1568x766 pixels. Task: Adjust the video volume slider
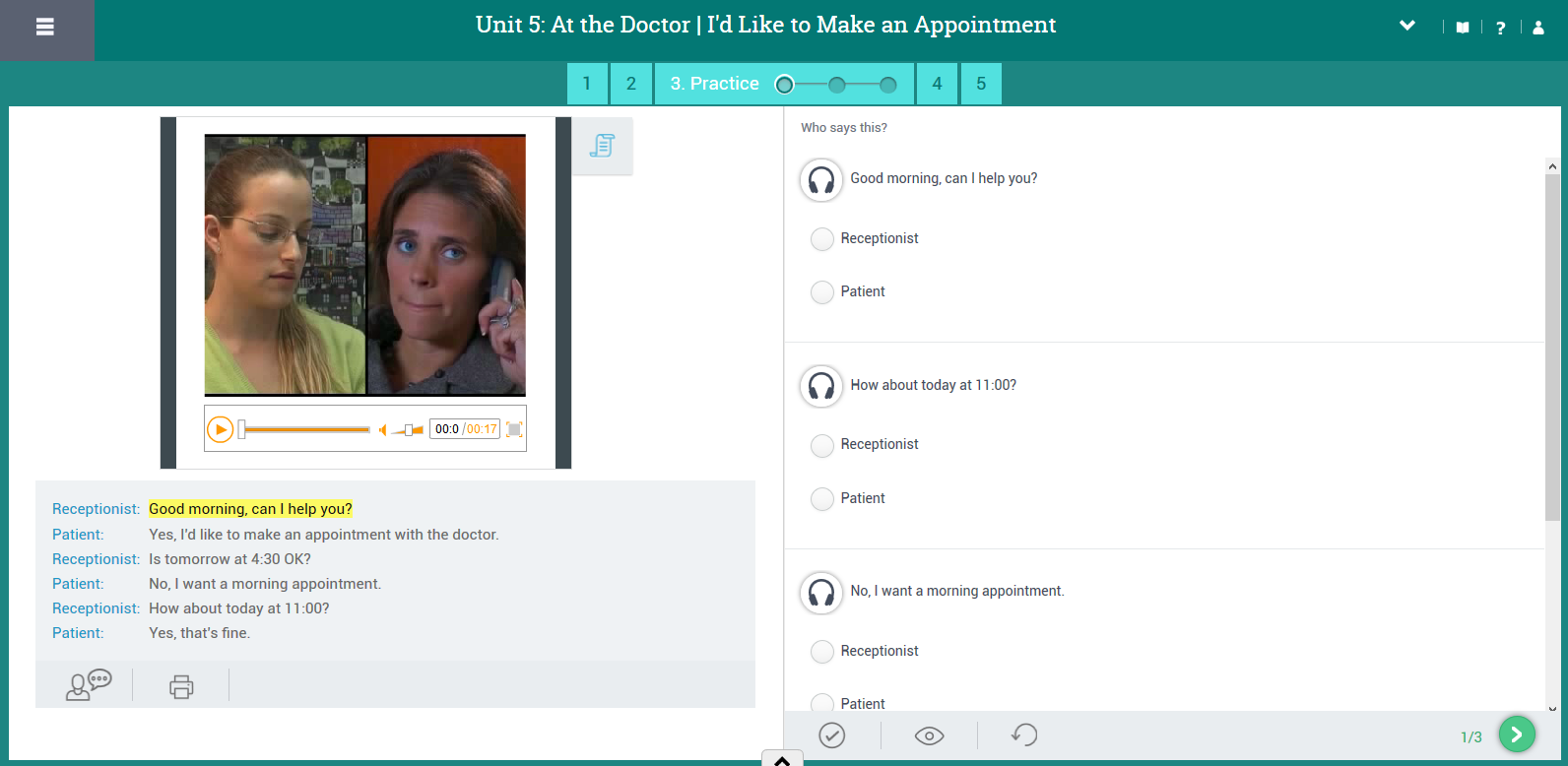pyautogui.click(x=408, y=429)
